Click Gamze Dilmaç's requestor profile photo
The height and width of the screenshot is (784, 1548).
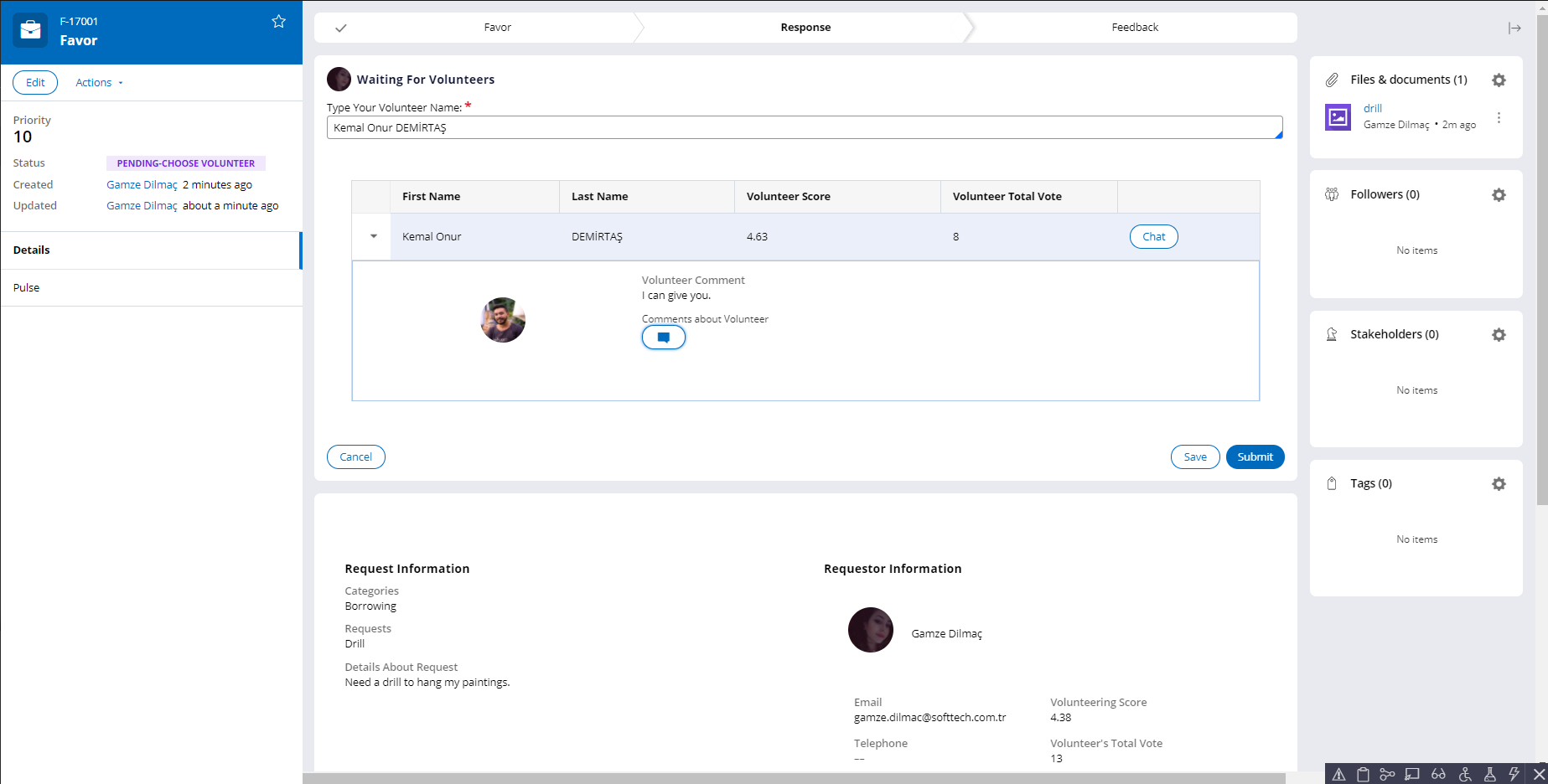click(x=871, y=630)
